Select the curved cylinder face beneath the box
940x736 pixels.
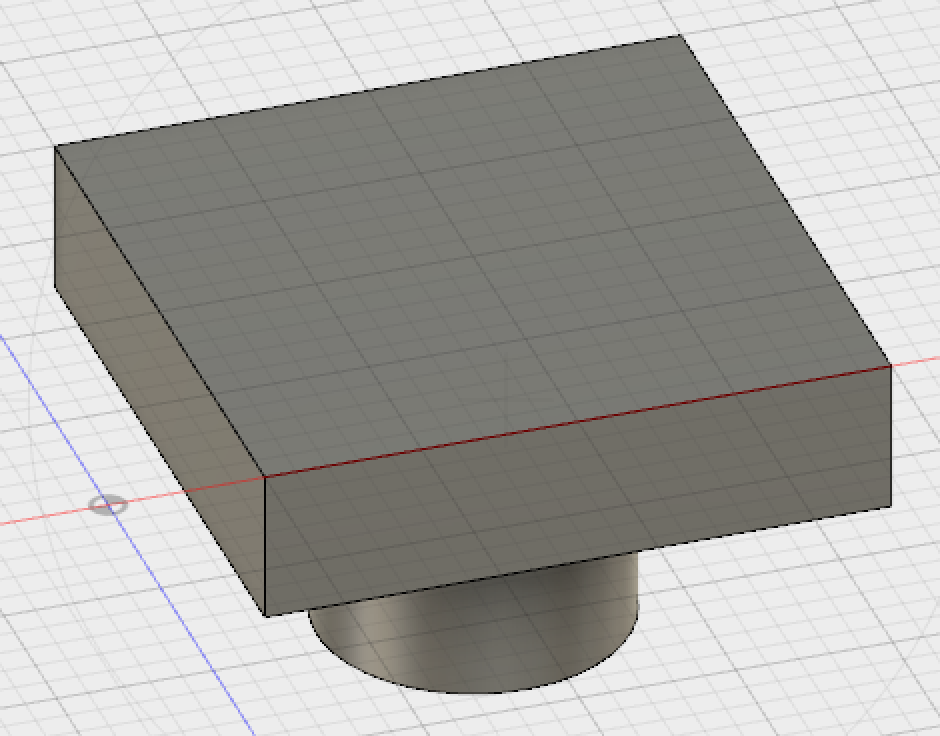(x=480, y=628)
